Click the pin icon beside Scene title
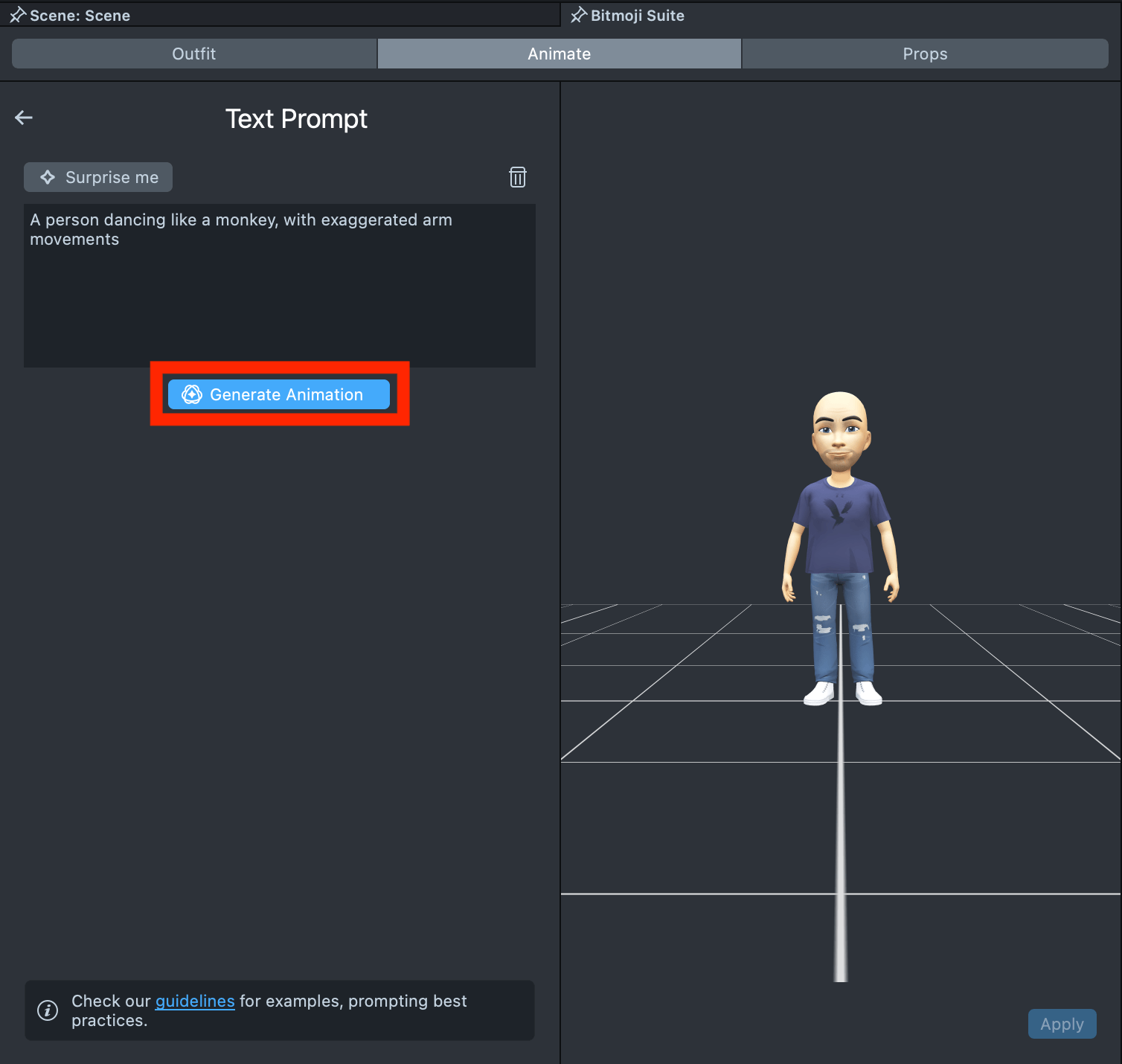 tap(17, 16)
